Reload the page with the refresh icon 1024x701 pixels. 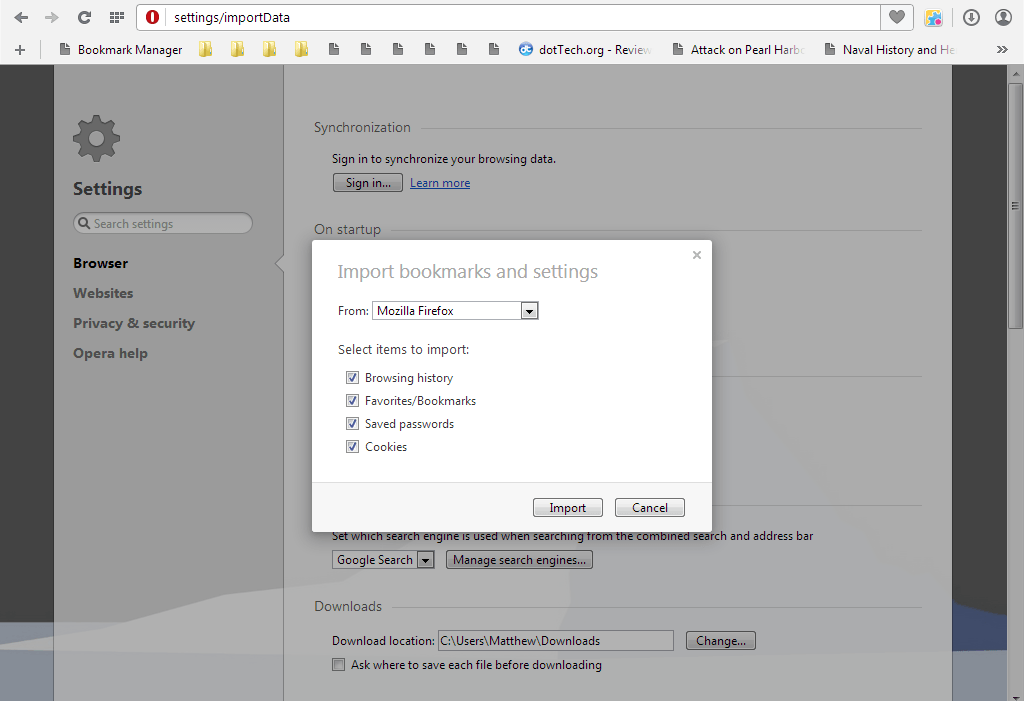[x=84, y=17]
